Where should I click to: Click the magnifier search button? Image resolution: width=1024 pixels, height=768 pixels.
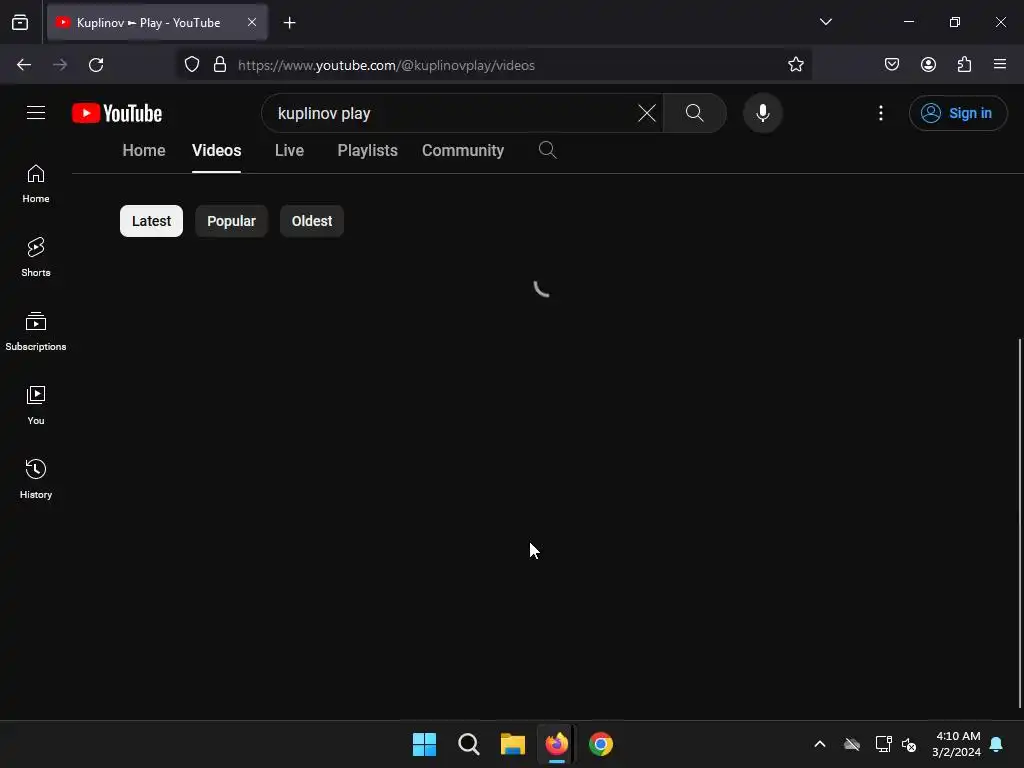[695, 113]
